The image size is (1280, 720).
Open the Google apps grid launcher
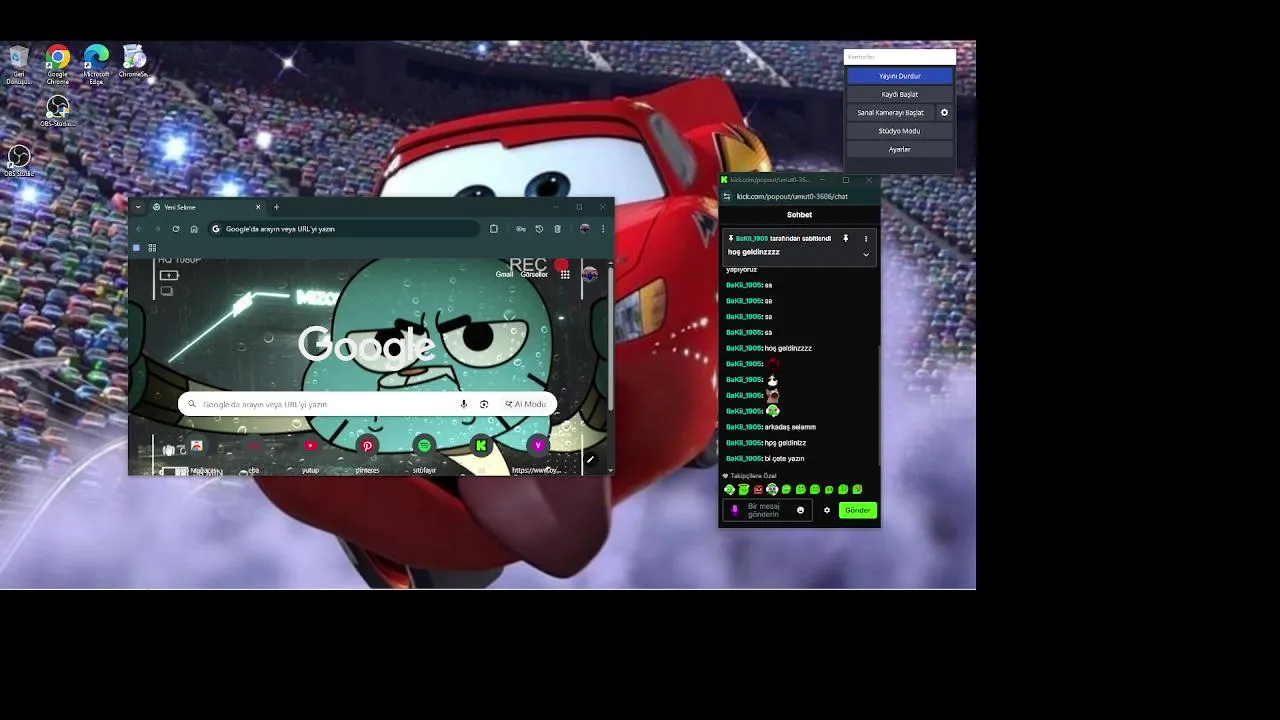pos(565,274)
